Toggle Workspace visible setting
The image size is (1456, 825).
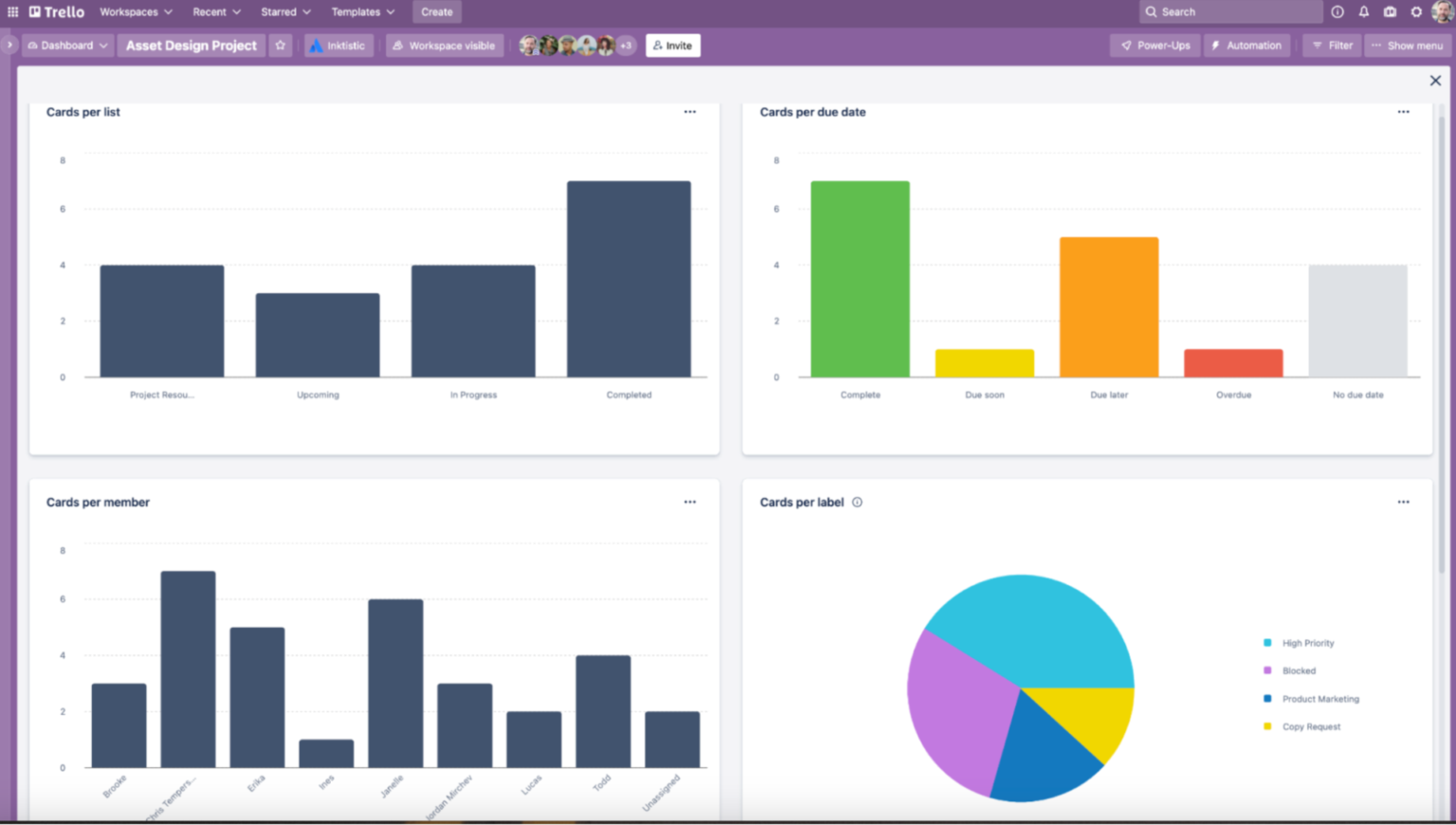pyautogui.click(x=444, y=45)
